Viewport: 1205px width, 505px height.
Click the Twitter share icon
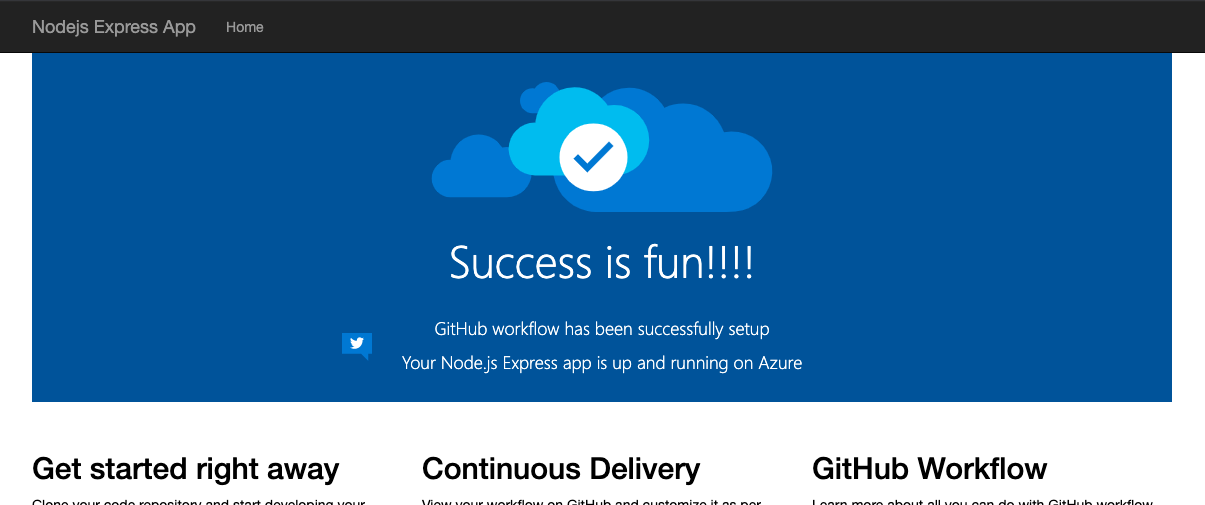[x=357, y=345]
